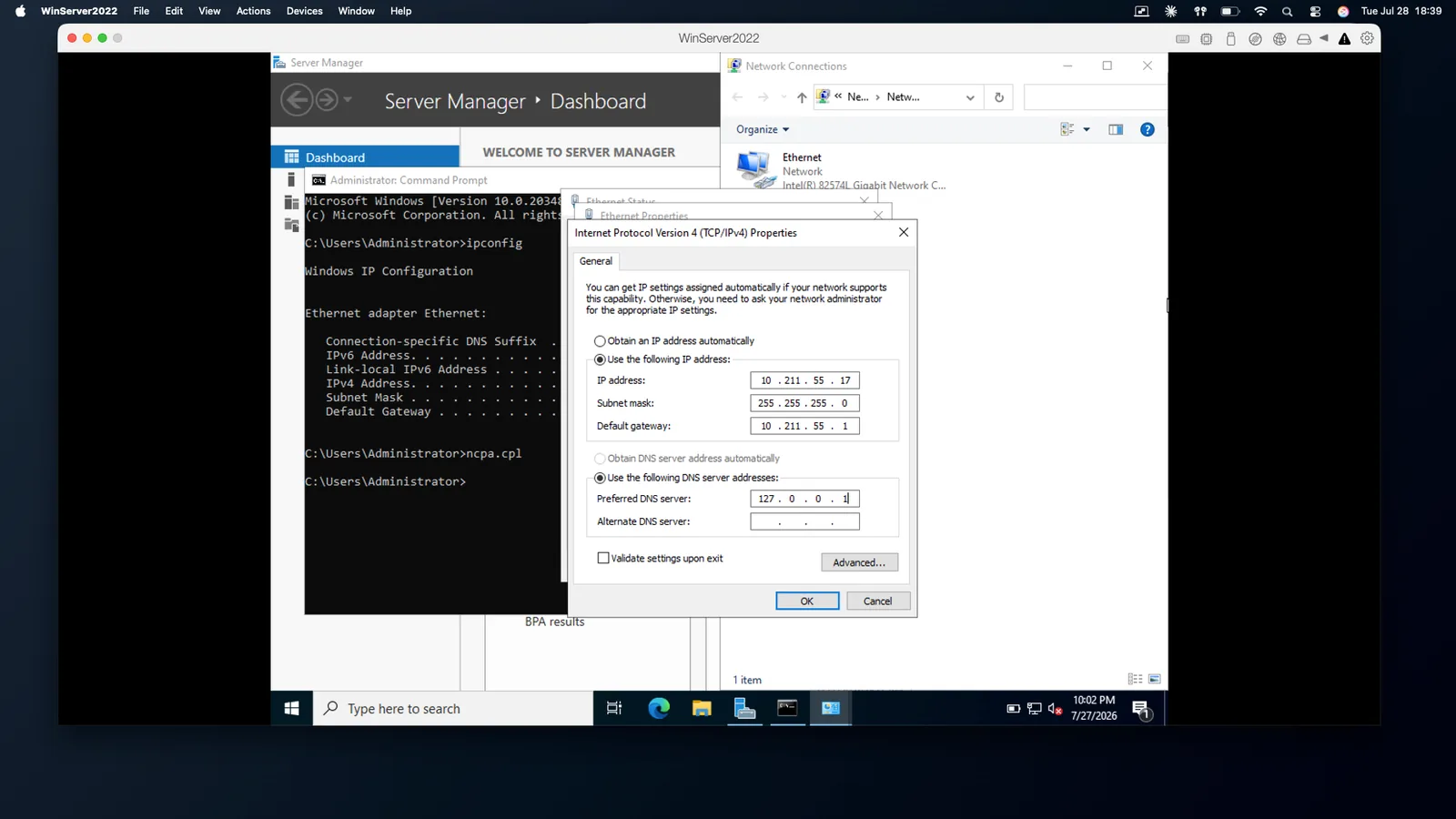Click the warning triangle in VM toolbar
1456x819 pixels.
point(1344,38)
